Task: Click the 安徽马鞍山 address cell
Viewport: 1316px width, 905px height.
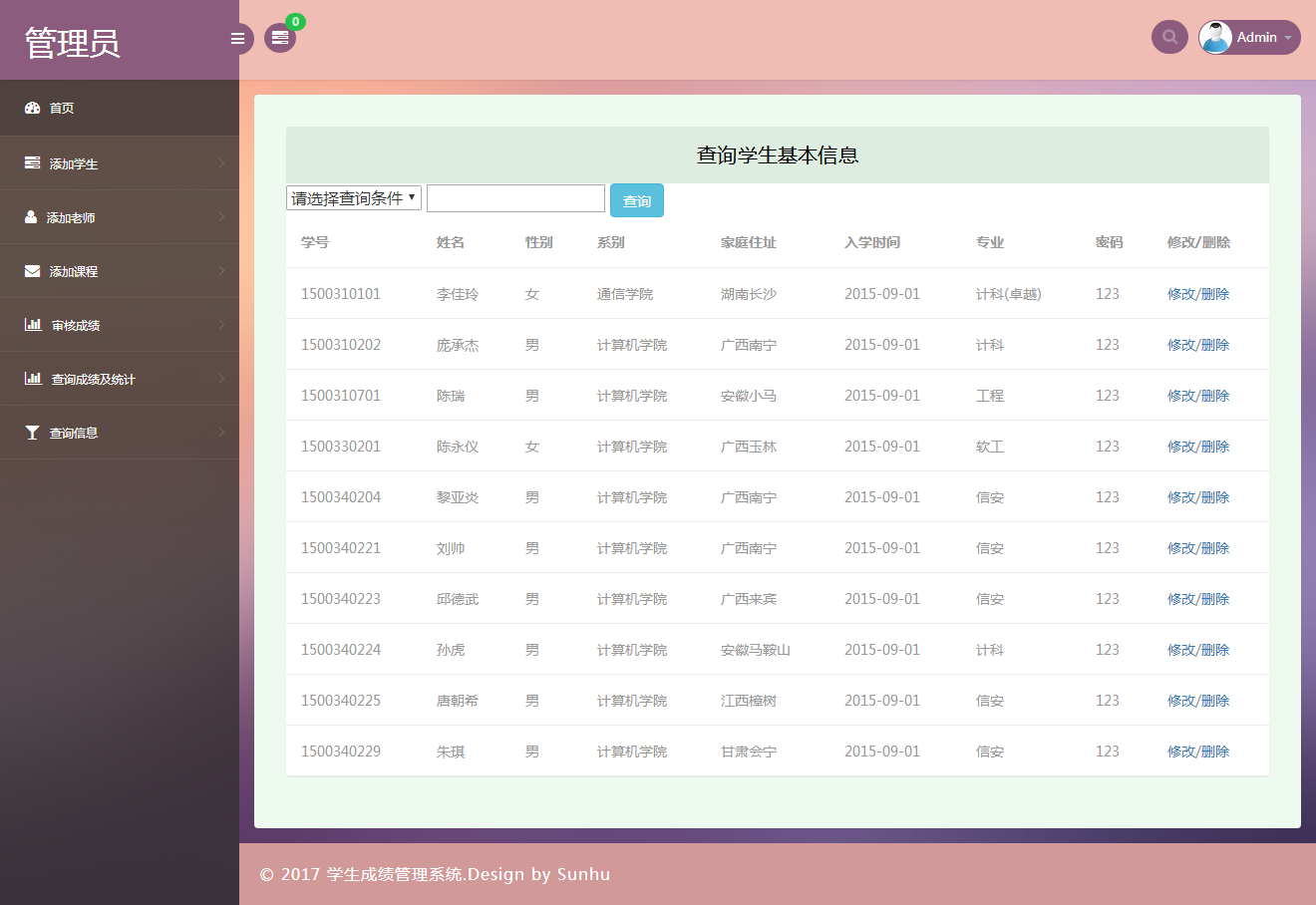Action: [756, 650]
